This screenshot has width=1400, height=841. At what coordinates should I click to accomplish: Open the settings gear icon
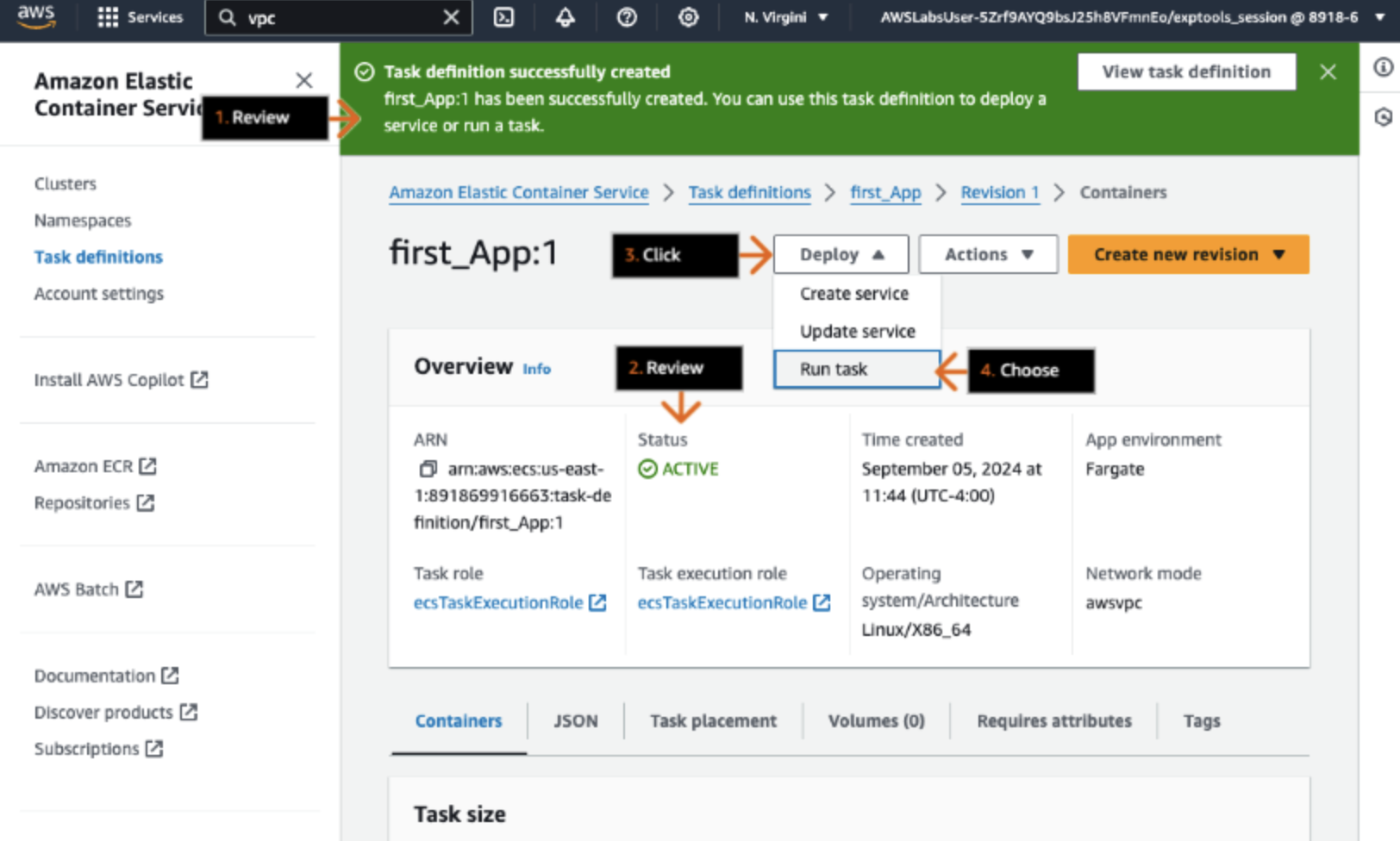[x=688, y=17]
